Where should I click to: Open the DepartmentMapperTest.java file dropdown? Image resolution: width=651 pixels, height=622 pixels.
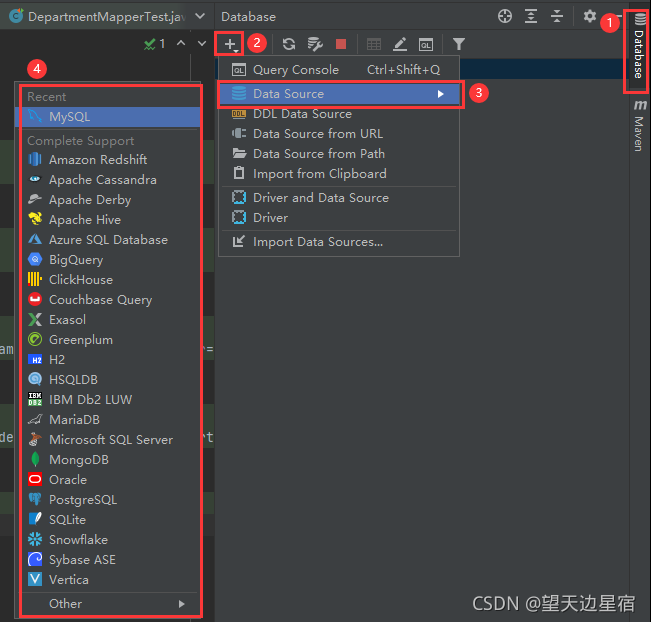coord(200,16)
